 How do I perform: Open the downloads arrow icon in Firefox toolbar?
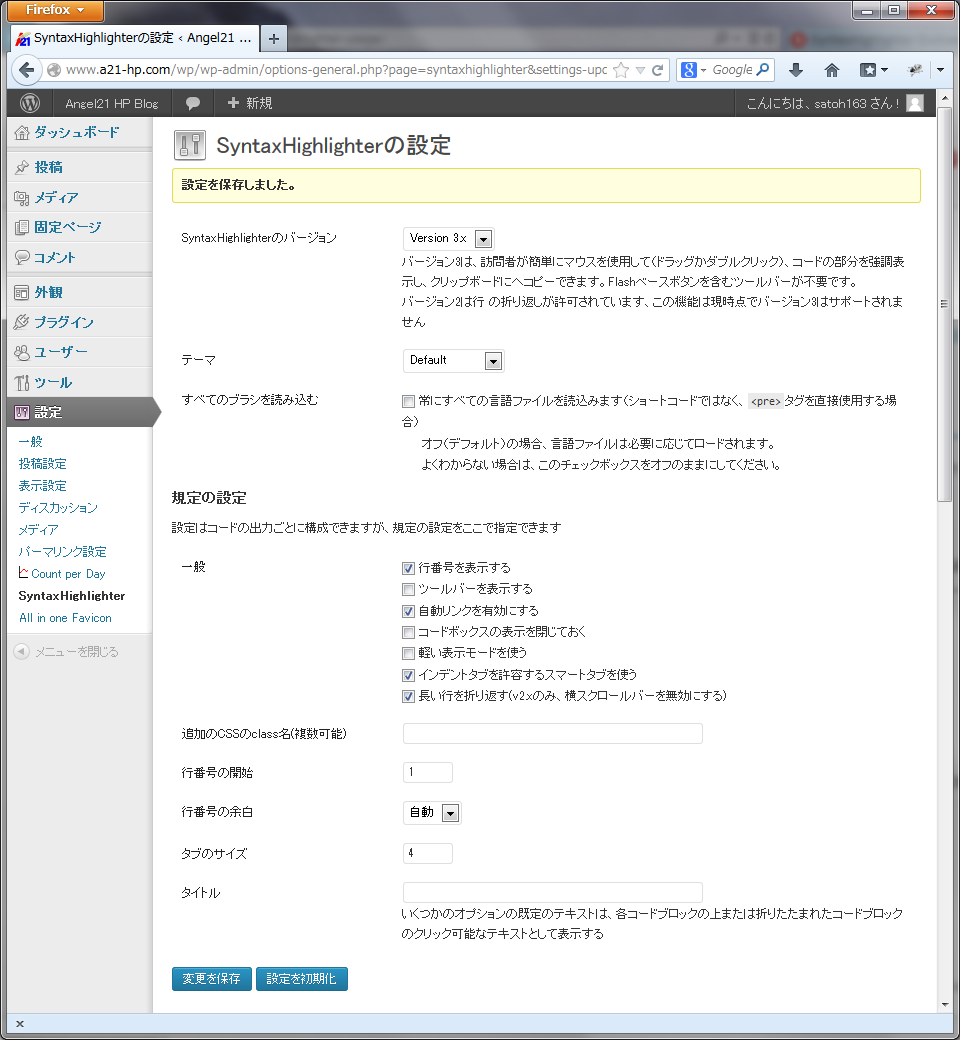pyautogui.click(x=795, y=70)
